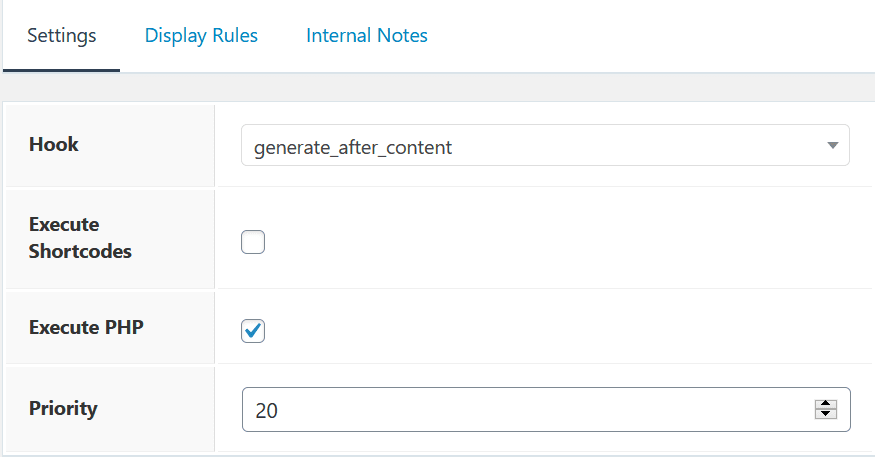This screenshot has height=457, width=875.
Task: Click the Hook dropdown arrow
Action: tap(832, 146)
